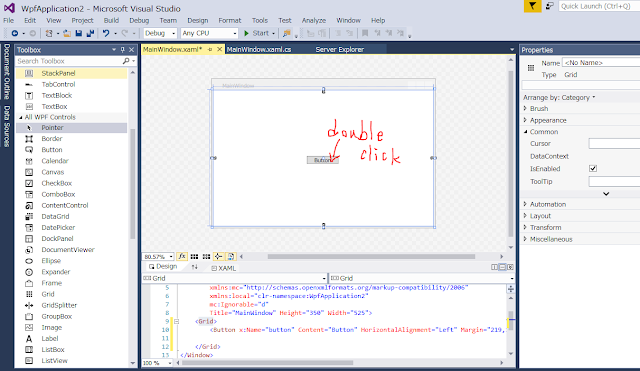Start debugging with the Start button
The image size is (640, 371).
tap(260, 33)
